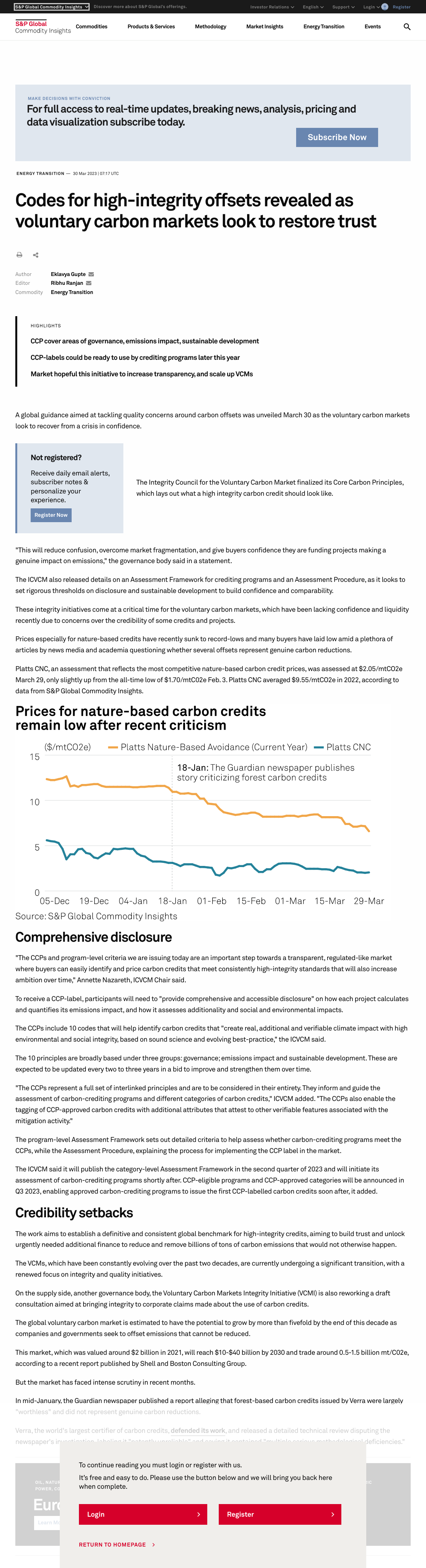Click the Register Now button

(51, 515)
